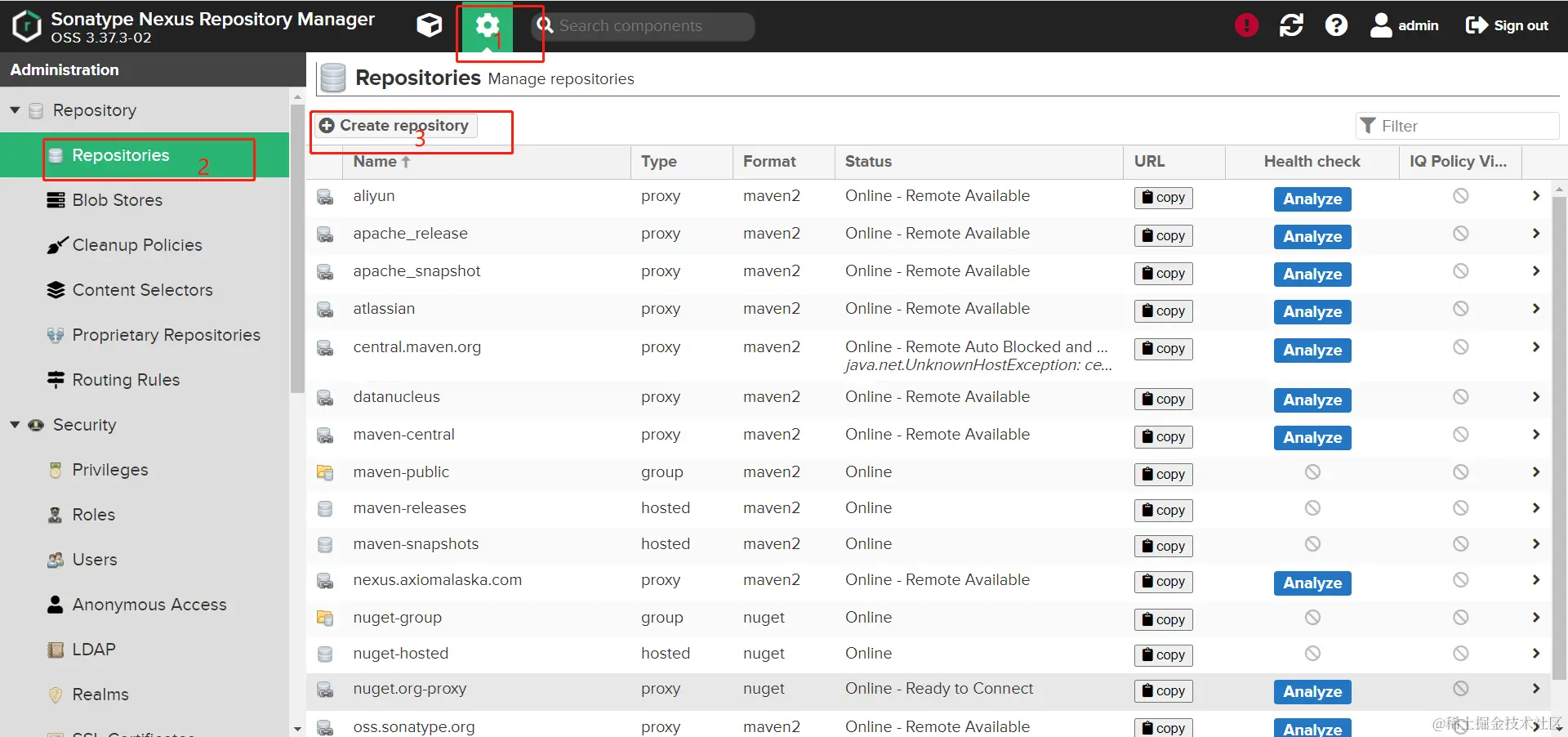Click IQ Policy icon for aliyun row
1568x737 pixels.
coord(1461,196)
